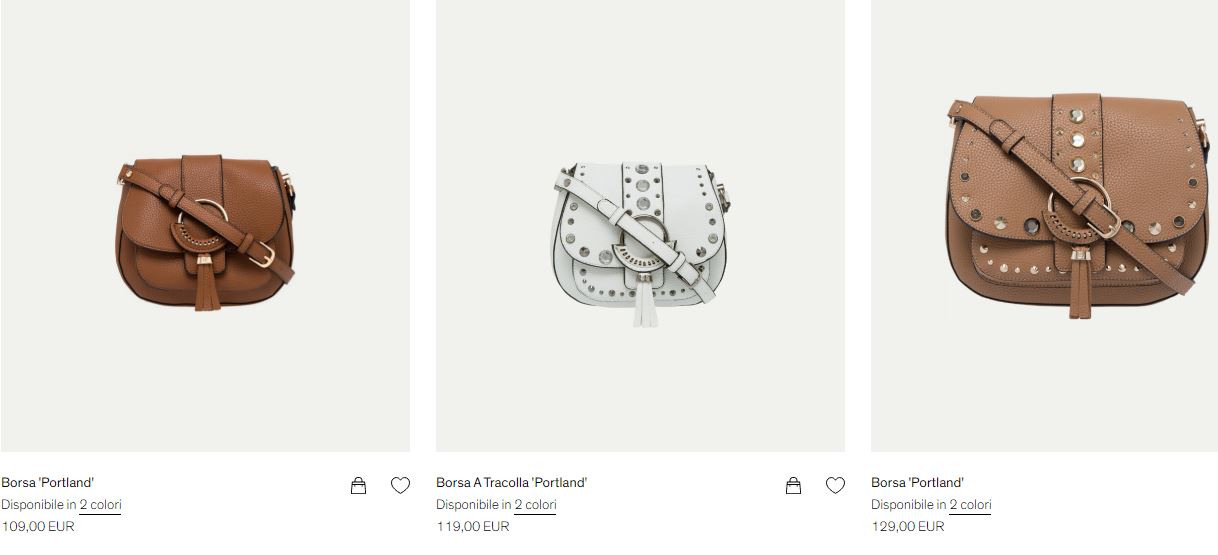Show the 2 colori options for the 129,00 EUR bag
The image size is (1218, 555).
[x=970, y=505]
